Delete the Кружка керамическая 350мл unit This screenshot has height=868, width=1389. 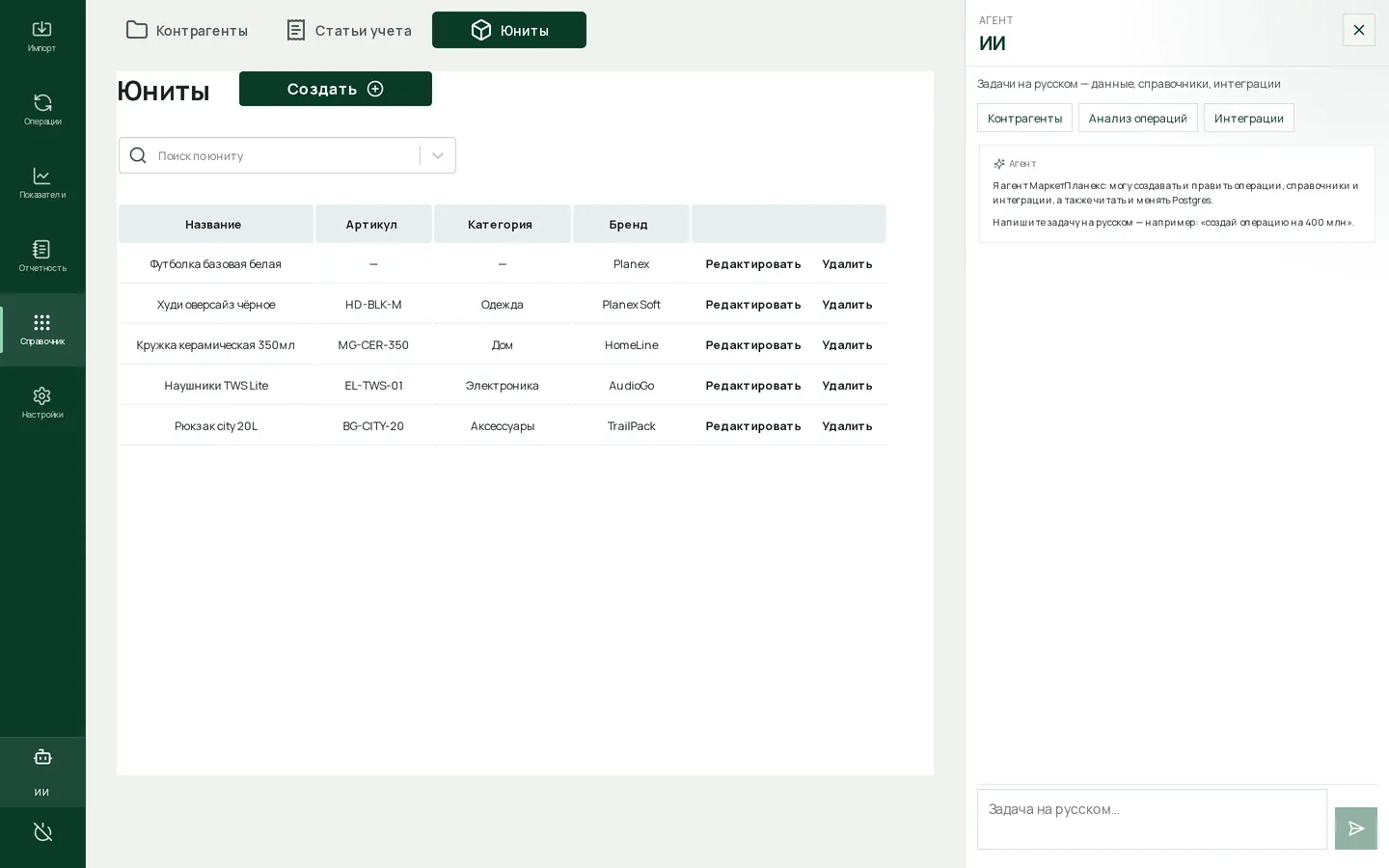pos(847,345)
